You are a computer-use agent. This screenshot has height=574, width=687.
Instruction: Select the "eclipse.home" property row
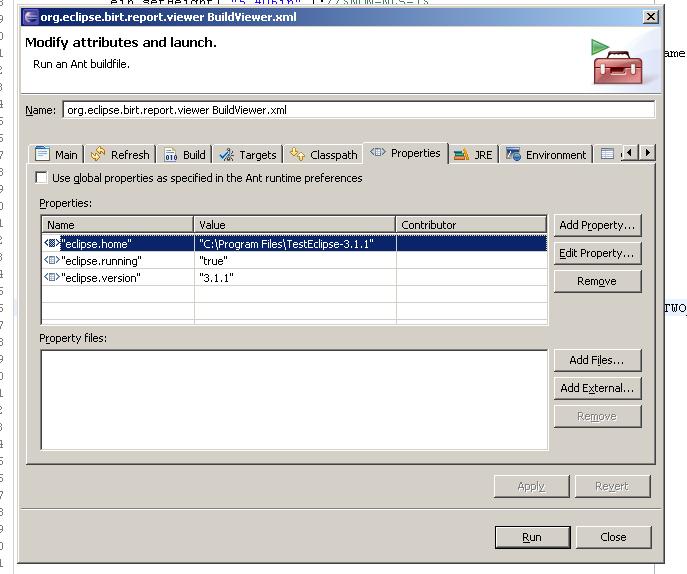click(x=294, y=244)
